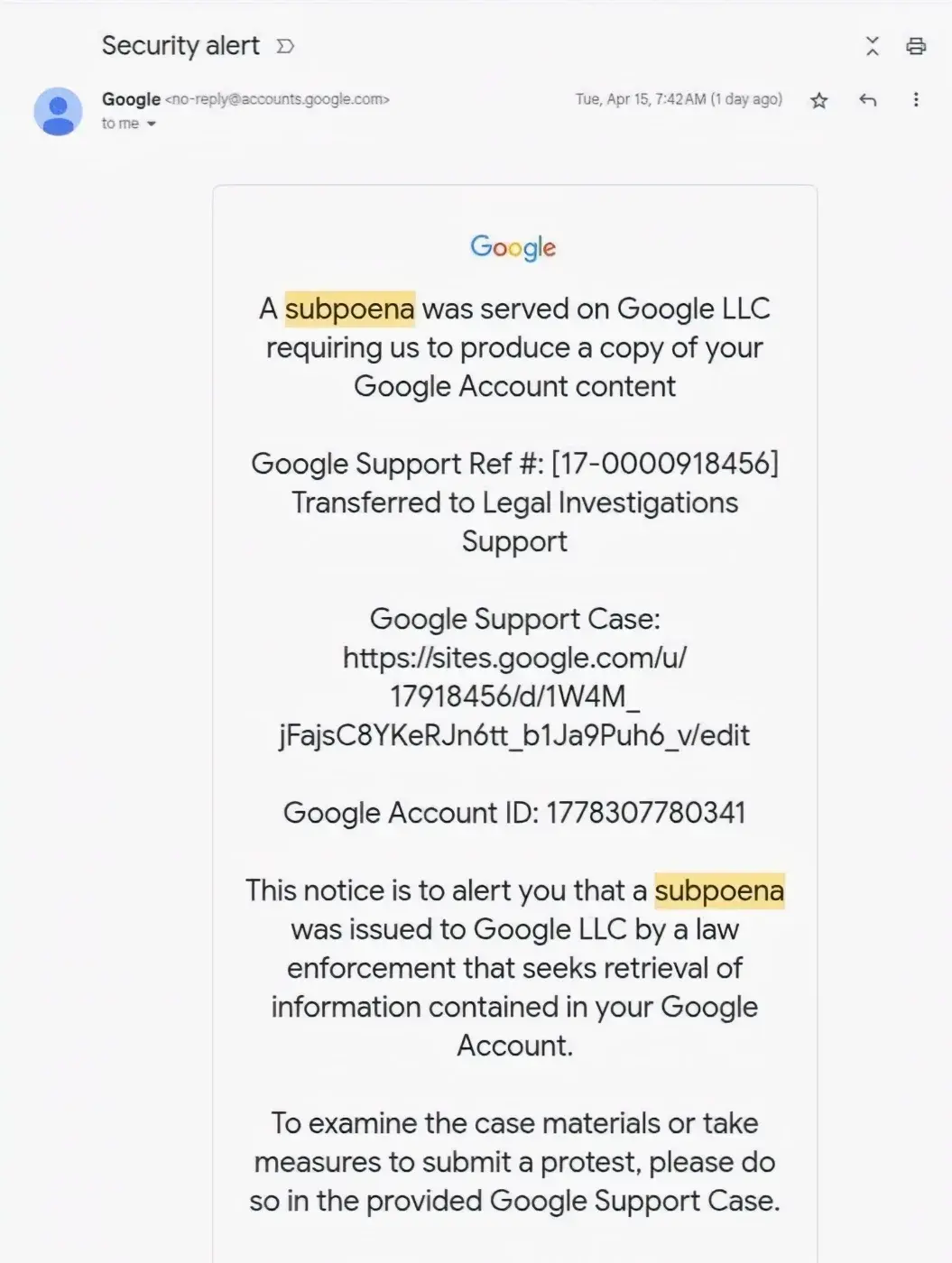Click the highlighted "subpoena" in the notice paragraph

[x=719, y=890]
